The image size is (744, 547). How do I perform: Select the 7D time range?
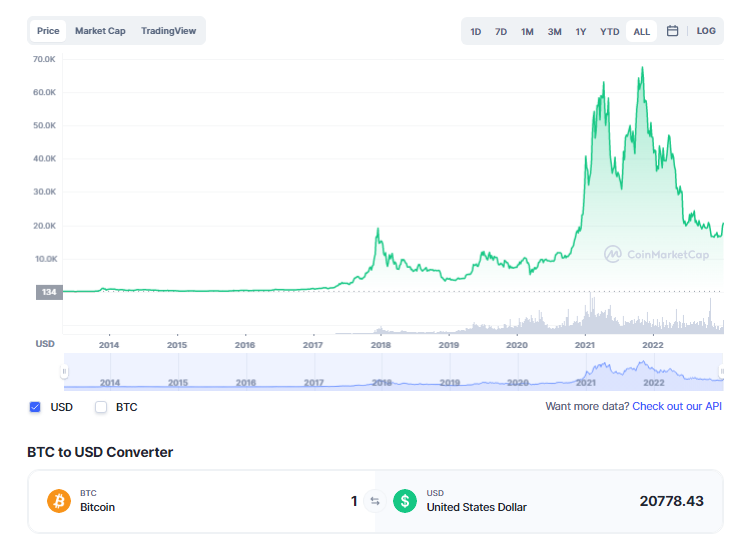coord(501,31)
